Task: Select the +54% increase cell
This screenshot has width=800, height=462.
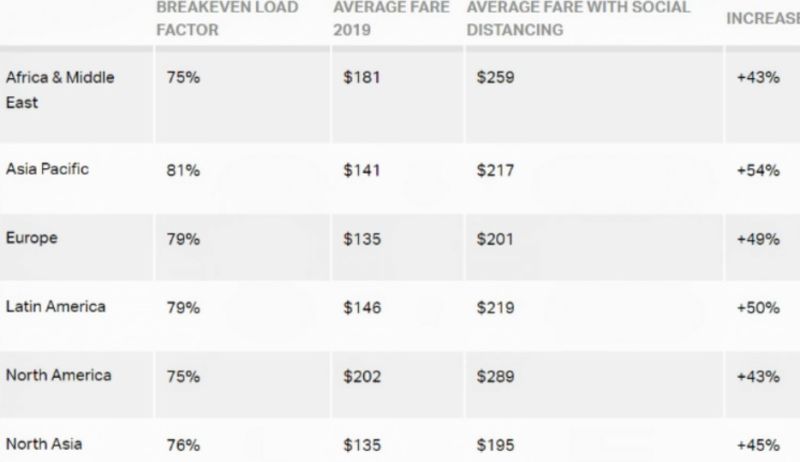Action: [x=758, y=170]
